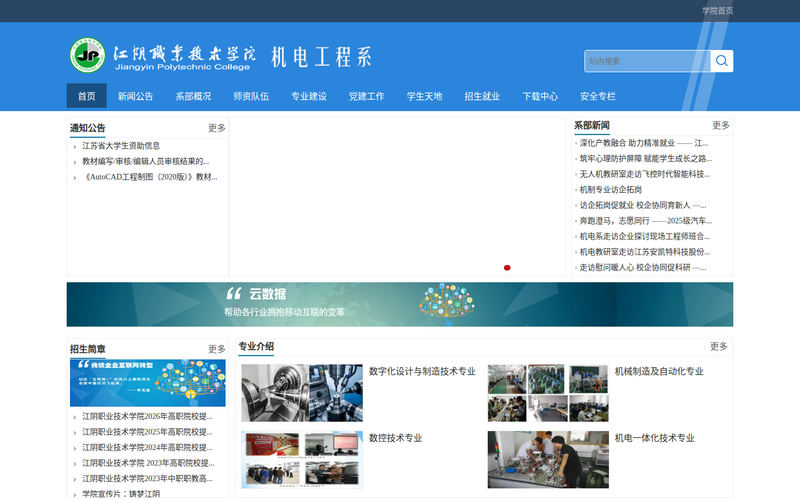Image resolution: width=800 pixels, height=500 pixels.
Task: Open news 机制专业访企拓岗
Action: coord(611,190)
